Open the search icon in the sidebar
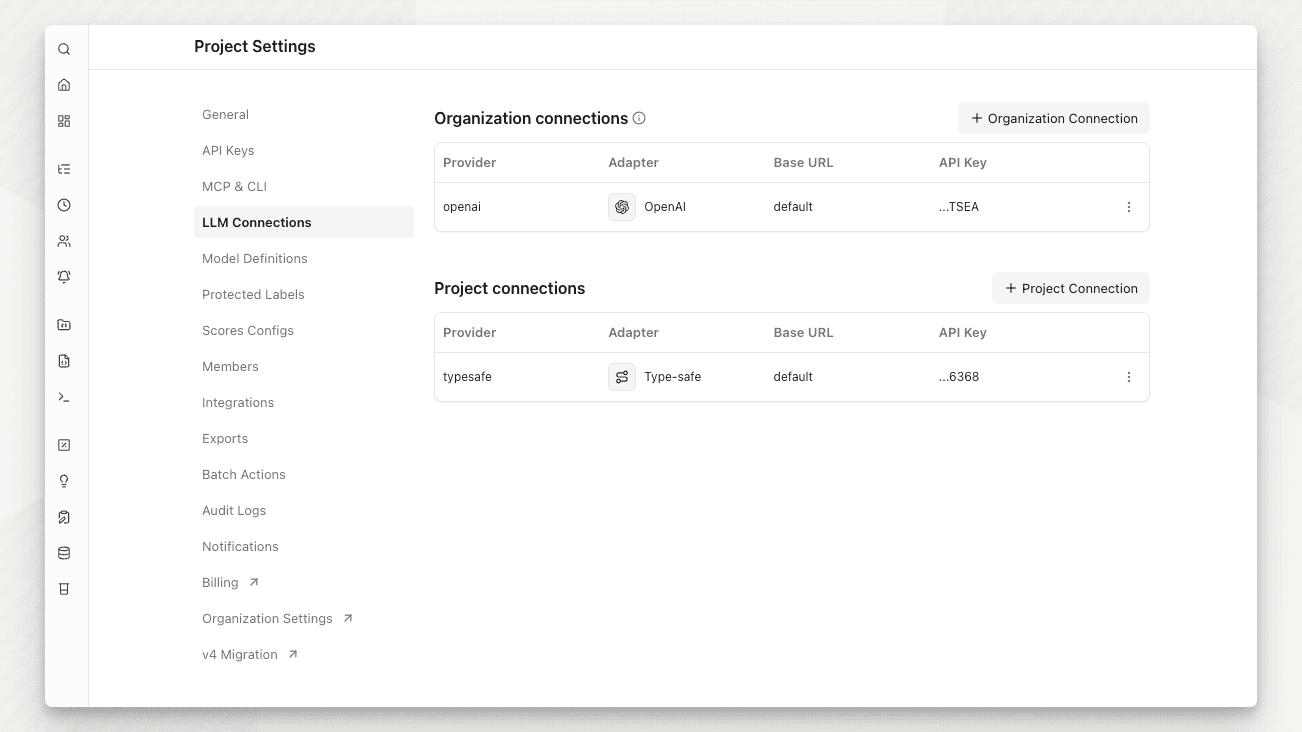Screen dimensions: 1302x732 pyautogui.click(x=64, y=49)
